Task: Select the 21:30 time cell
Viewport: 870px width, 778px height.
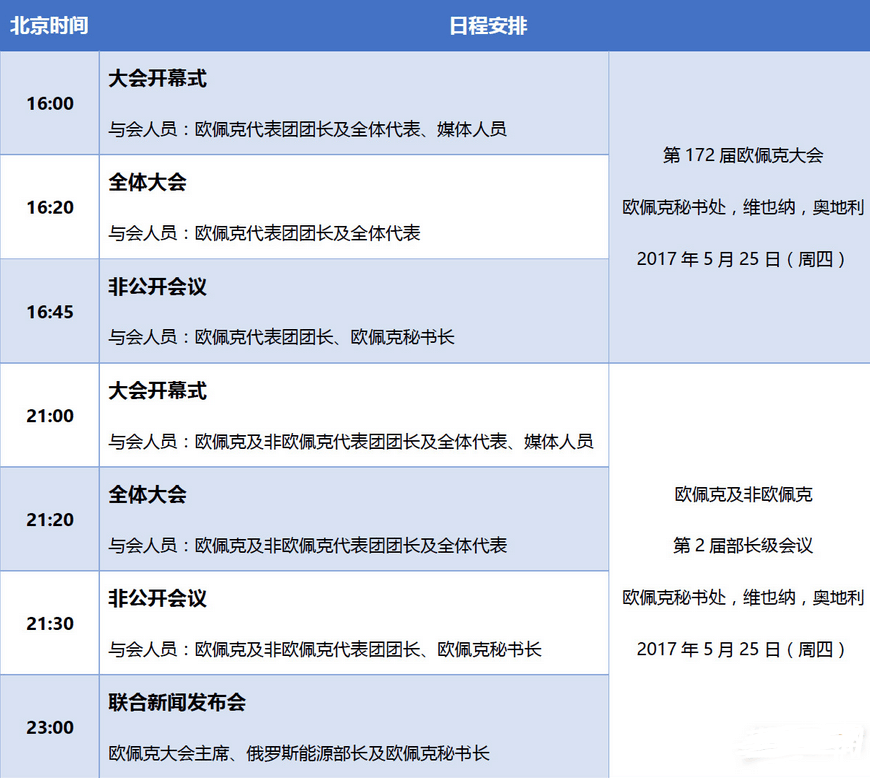Action: pos(50,623)
